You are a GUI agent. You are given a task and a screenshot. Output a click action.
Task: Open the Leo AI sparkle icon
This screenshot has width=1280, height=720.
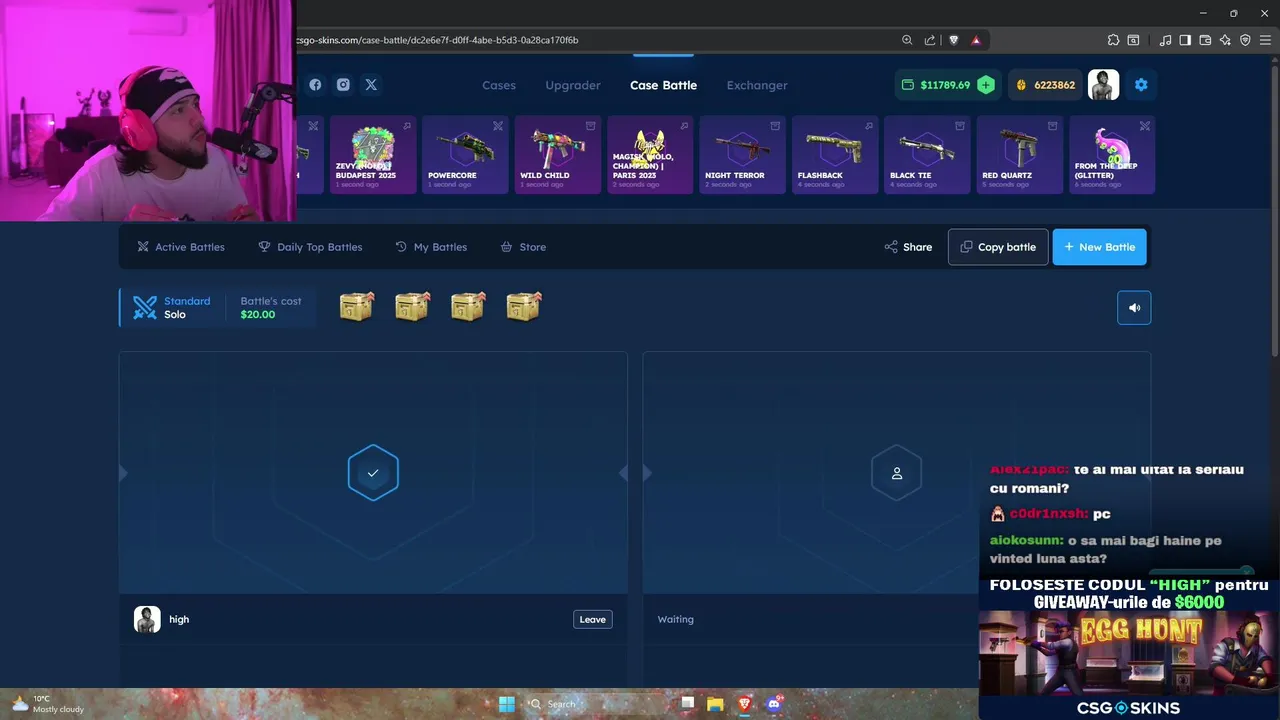pos(1225,40)
